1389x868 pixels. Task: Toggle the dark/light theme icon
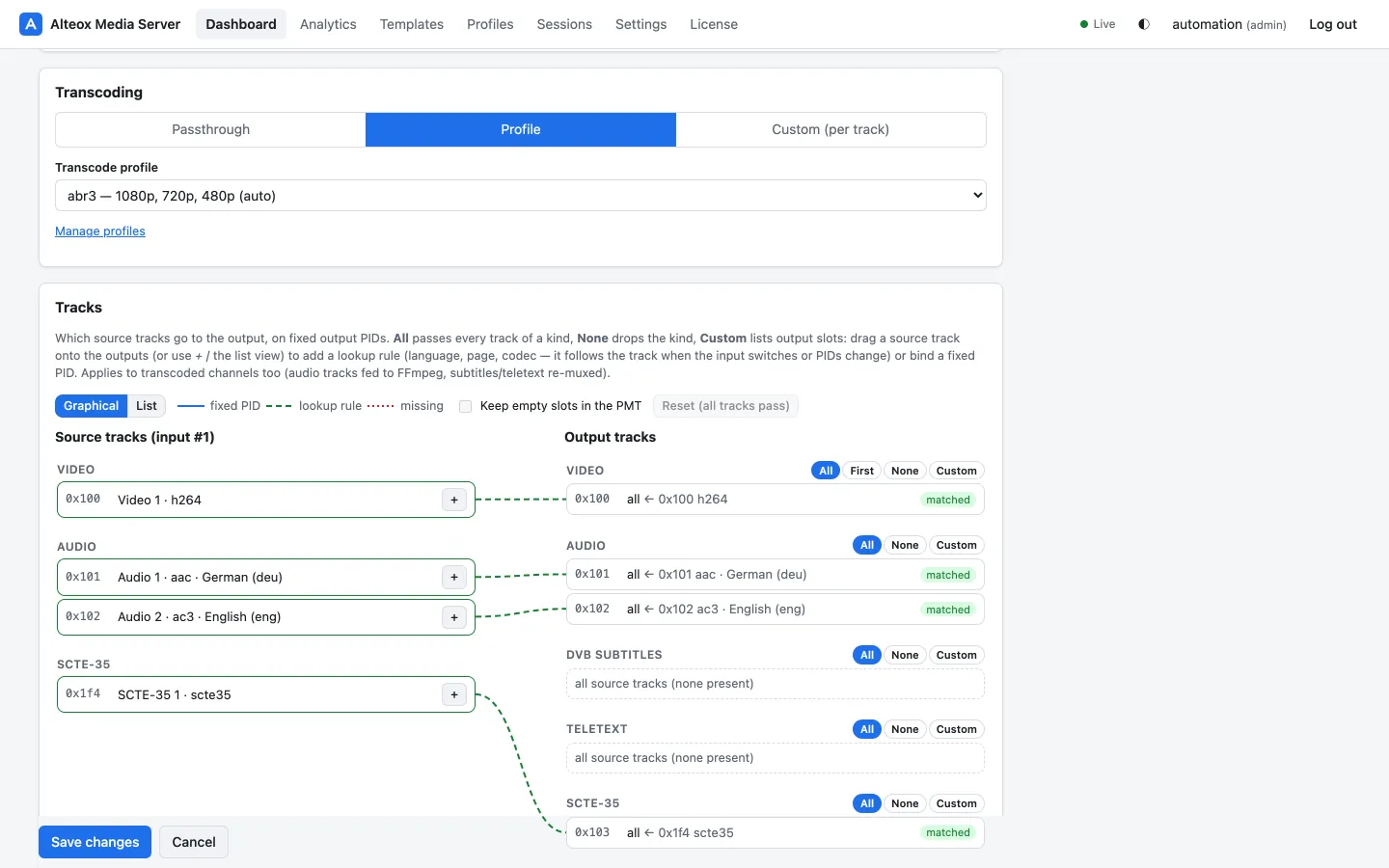coord(1144,24)
